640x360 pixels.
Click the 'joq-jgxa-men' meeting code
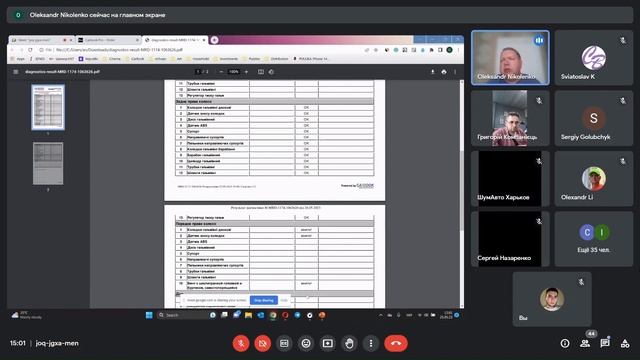pyautogui.click(x=57, y=343)
